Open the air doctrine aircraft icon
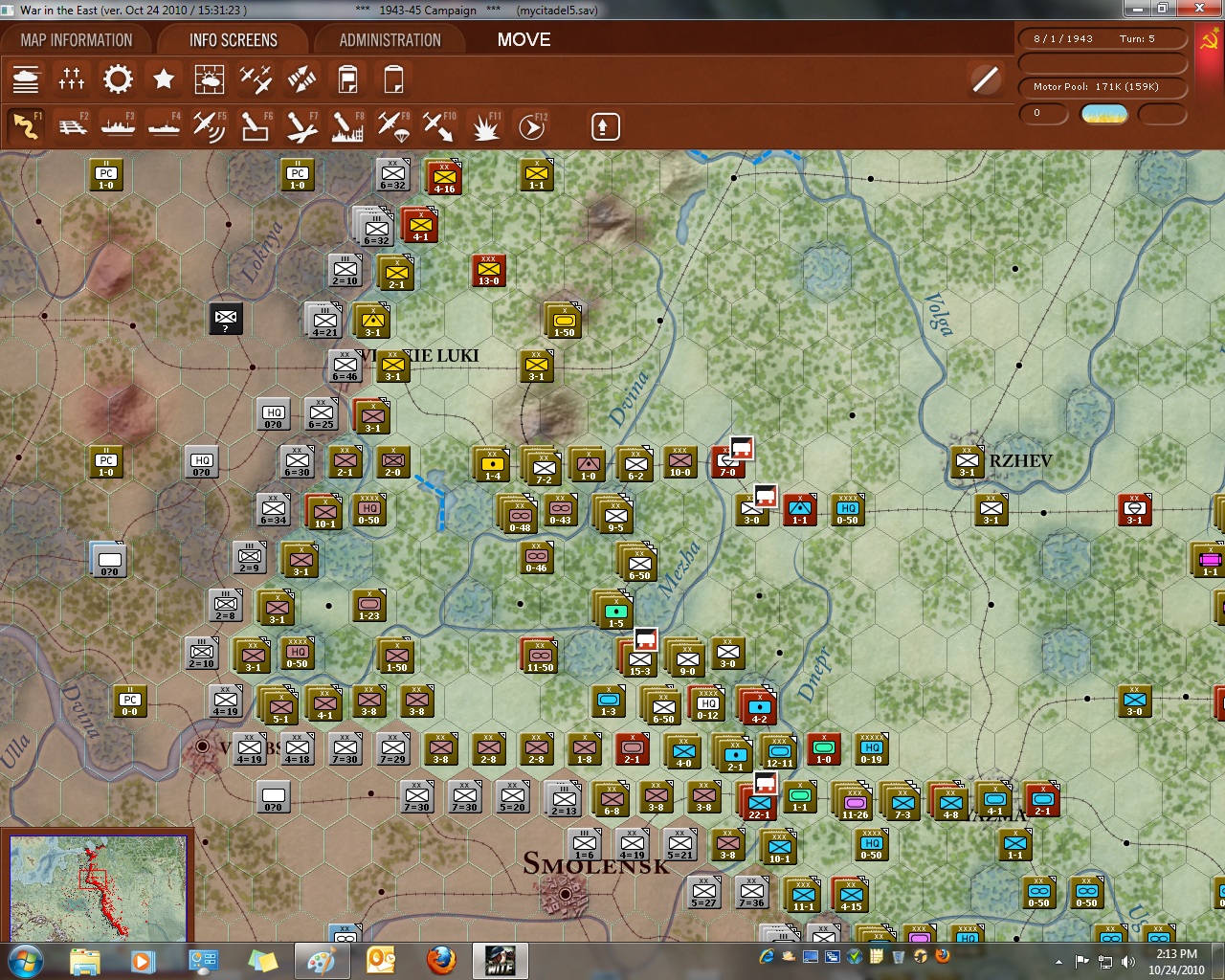 (x=256, y=79)
